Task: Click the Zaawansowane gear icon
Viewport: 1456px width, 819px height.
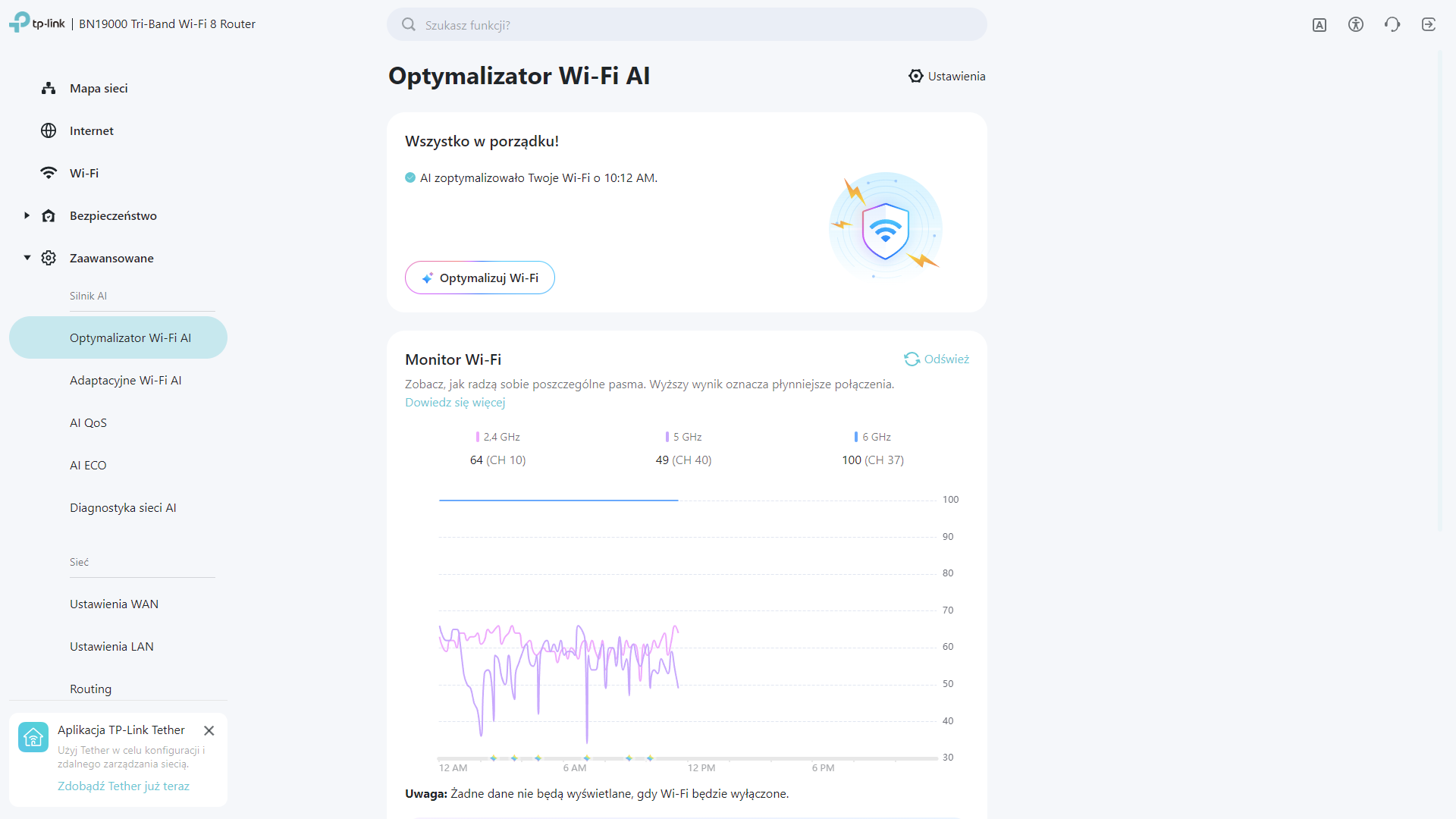Action: (x=49, y=258)
